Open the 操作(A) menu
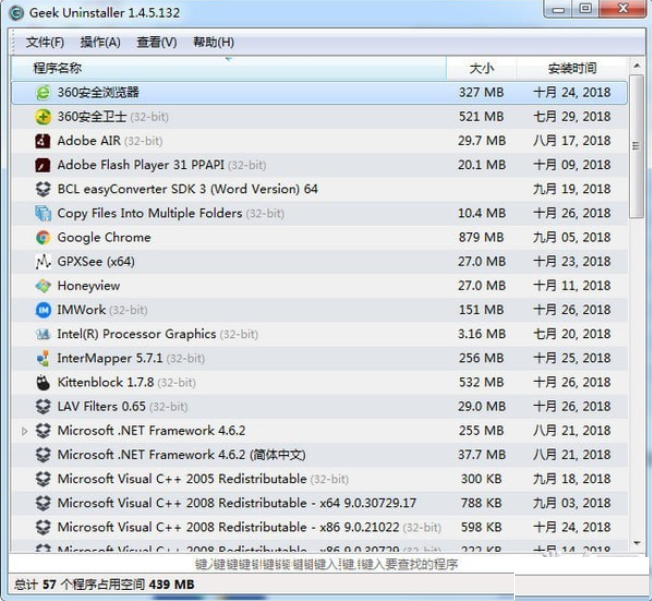 (x=100, y=42)
